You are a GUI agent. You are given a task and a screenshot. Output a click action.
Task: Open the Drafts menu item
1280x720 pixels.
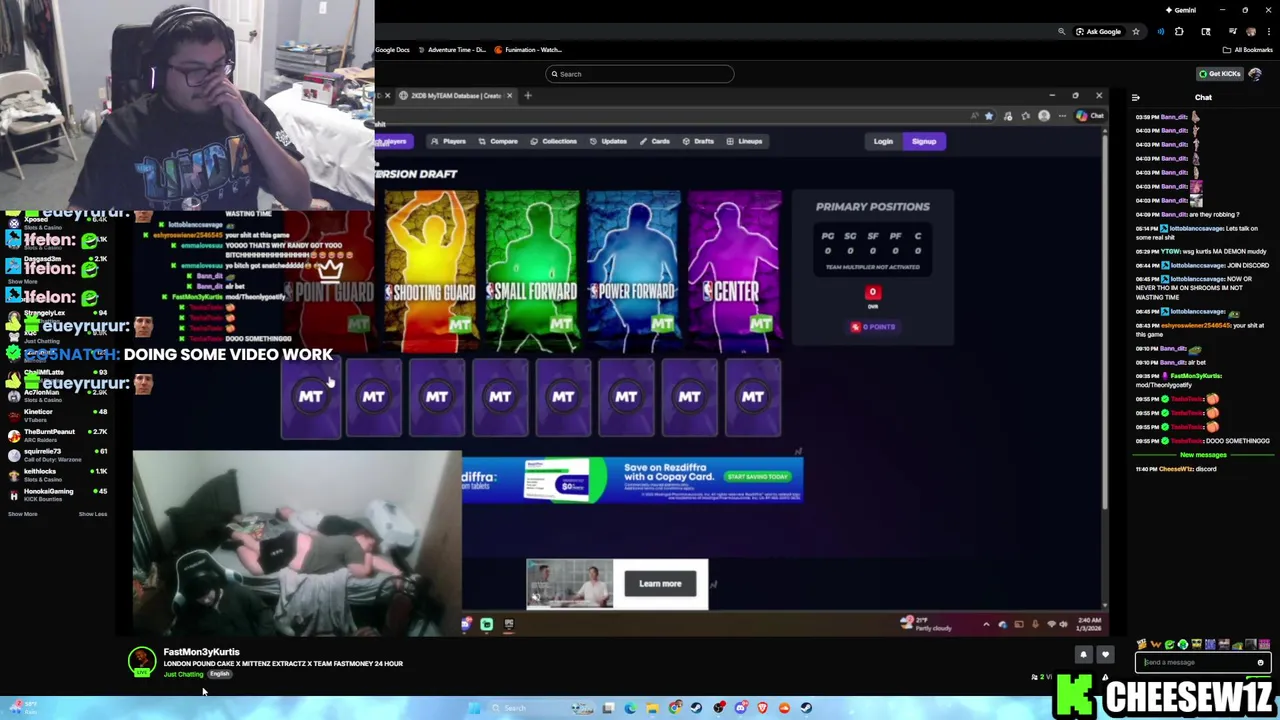tap(698, 141)
